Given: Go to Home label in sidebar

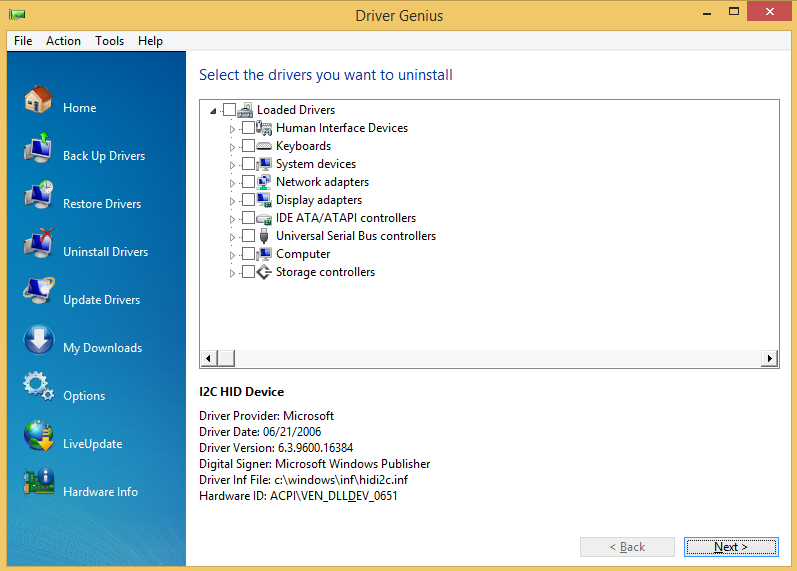Looking at the screenshot, I should click(80, 108).
